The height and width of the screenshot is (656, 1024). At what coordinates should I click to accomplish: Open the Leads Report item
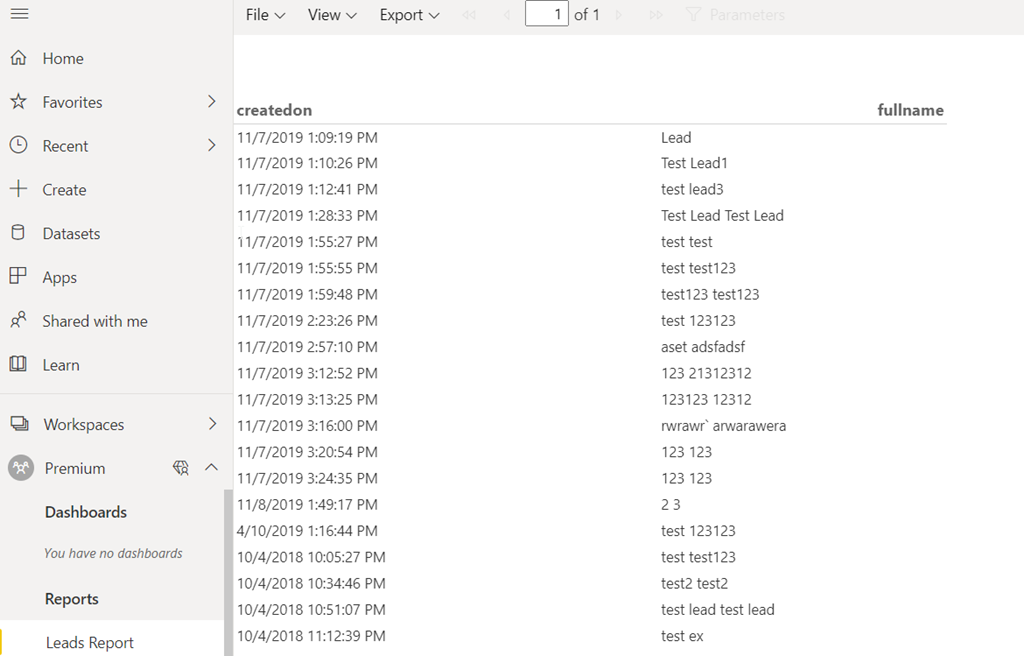pyautogui.click(x=90, y=643)
